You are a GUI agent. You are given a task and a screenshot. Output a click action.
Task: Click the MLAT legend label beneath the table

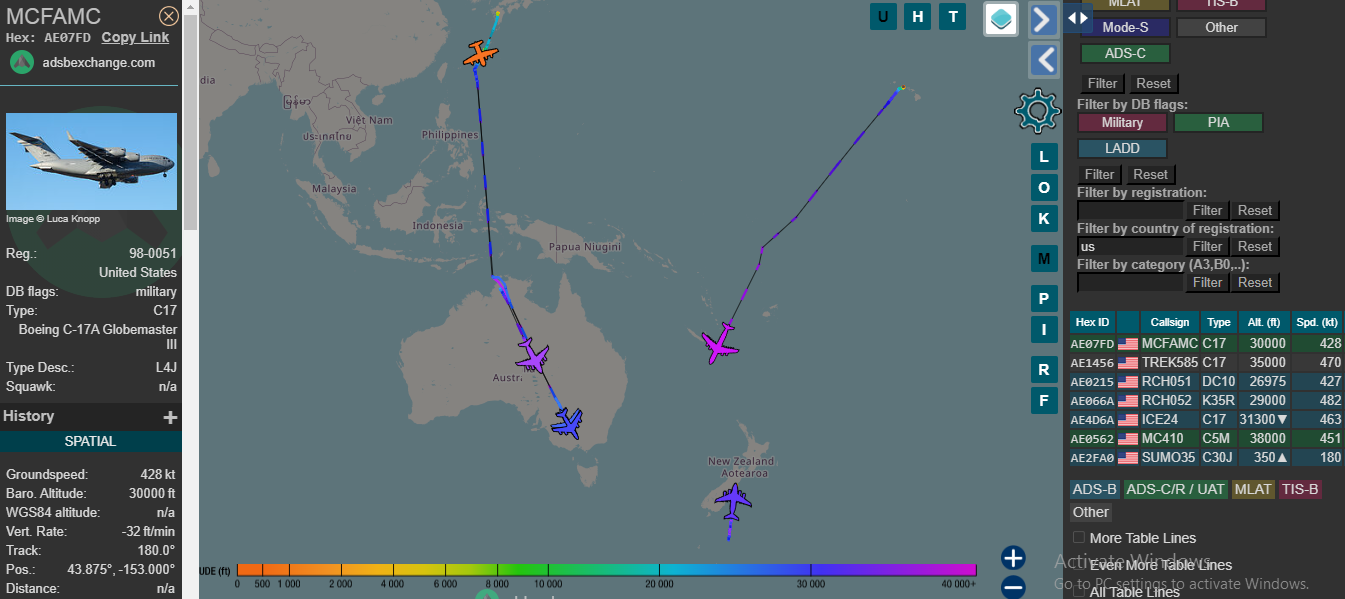click(x=1253, y=489)
